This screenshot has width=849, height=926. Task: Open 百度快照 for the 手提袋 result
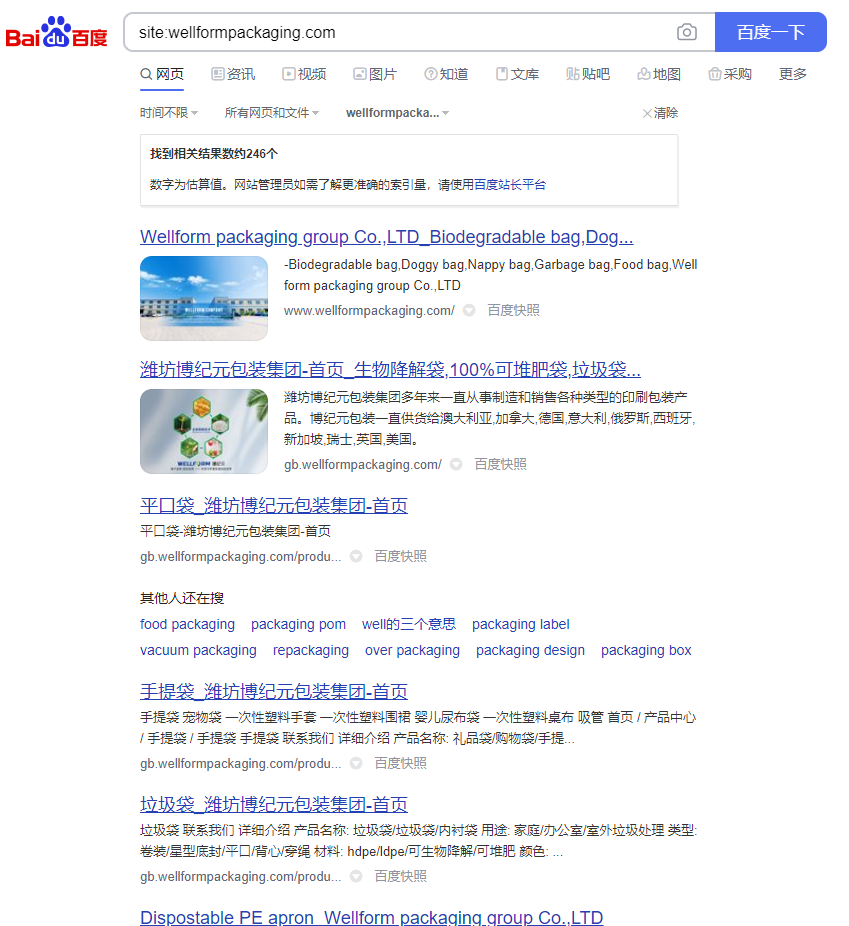pos(400,764)
